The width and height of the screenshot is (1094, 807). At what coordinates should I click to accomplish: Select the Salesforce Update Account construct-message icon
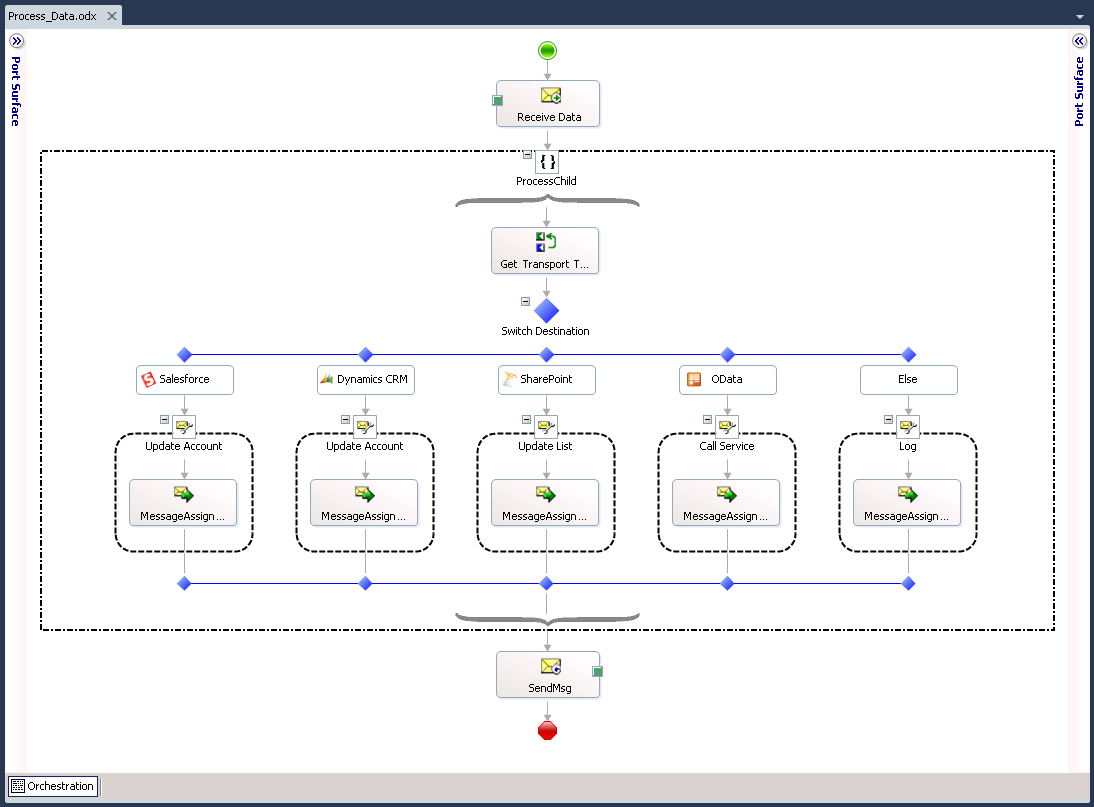coord(184,425)
